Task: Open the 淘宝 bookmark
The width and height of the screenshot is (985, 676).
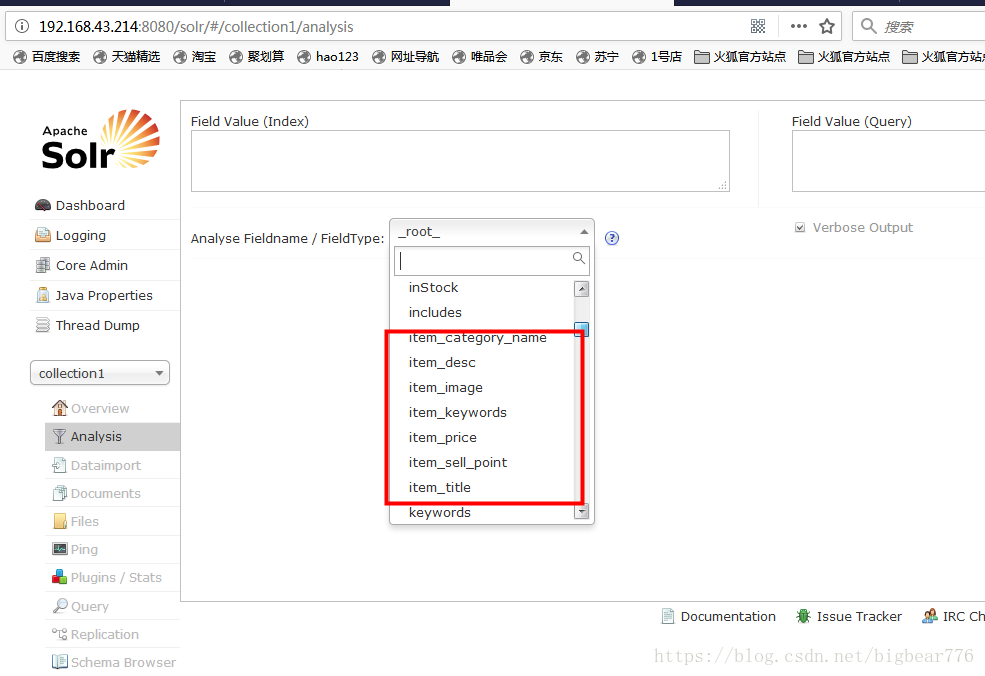Action: [x=195, y=57]
